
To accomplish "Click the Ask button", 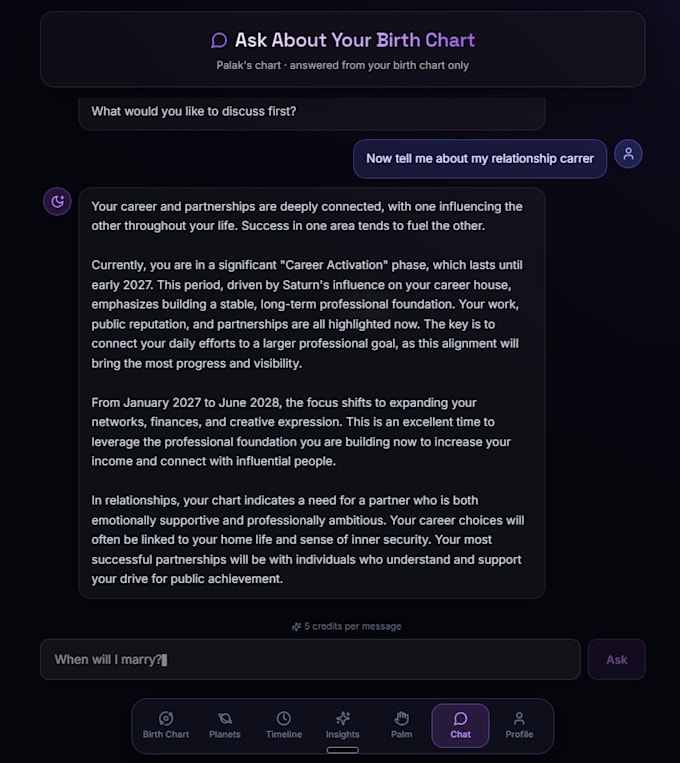I will [x=616, y=659].
